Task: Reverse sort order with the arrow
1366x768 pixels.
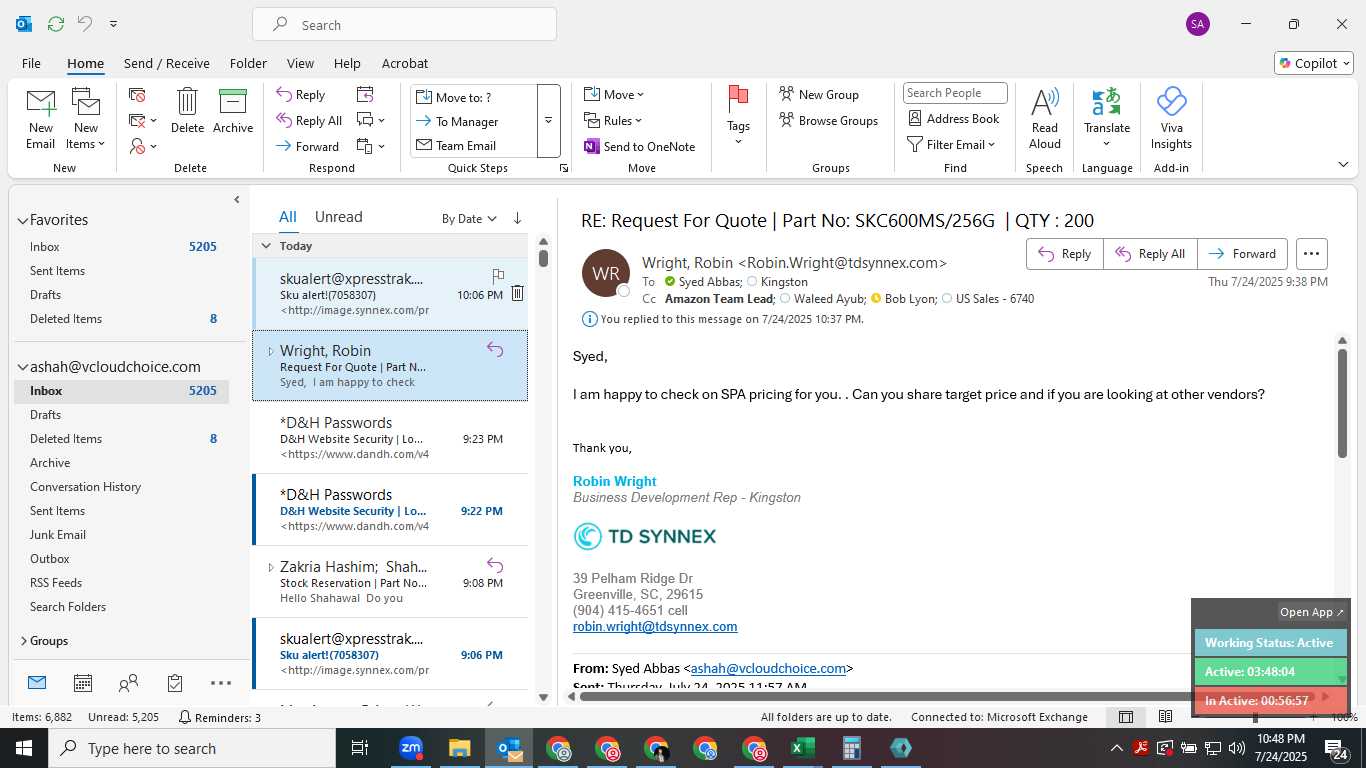Action: [x=517, y=218]
